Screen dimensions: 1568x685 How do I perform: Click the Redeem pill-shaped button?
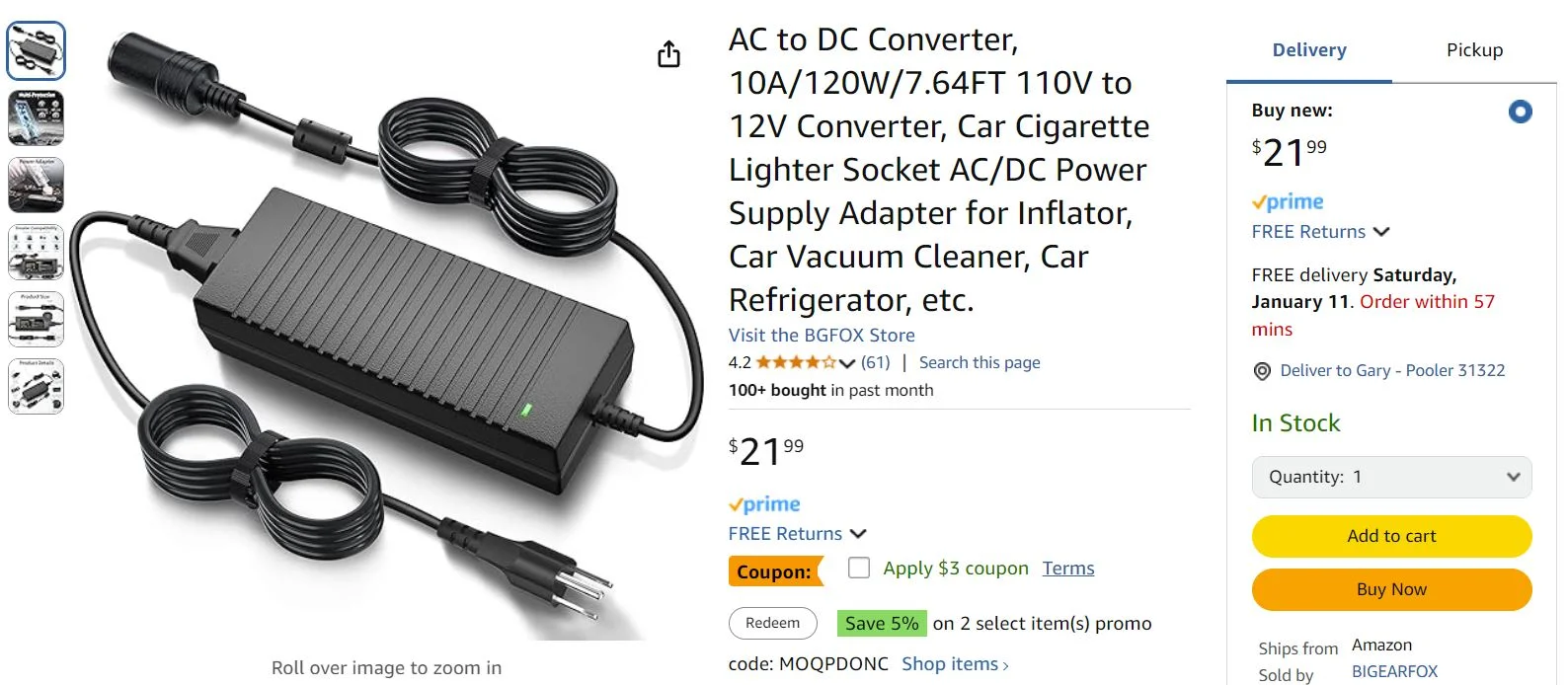(x=772, y=623)
